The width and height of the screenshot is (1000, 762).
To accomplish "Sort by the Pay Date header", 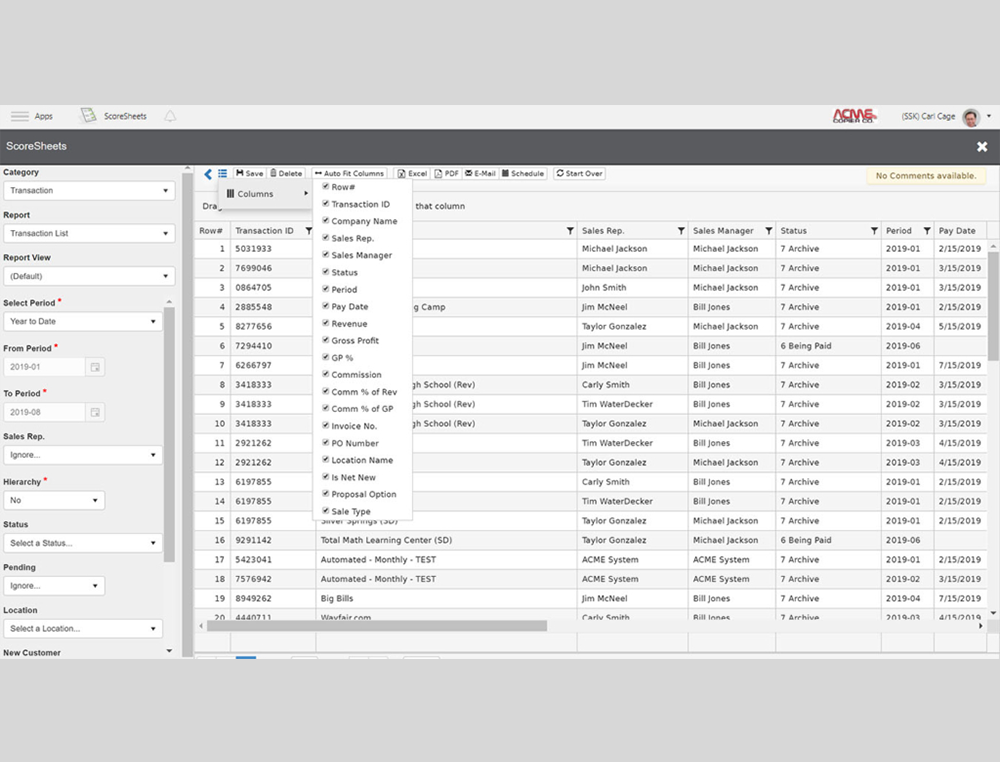I will pos(957,231).
